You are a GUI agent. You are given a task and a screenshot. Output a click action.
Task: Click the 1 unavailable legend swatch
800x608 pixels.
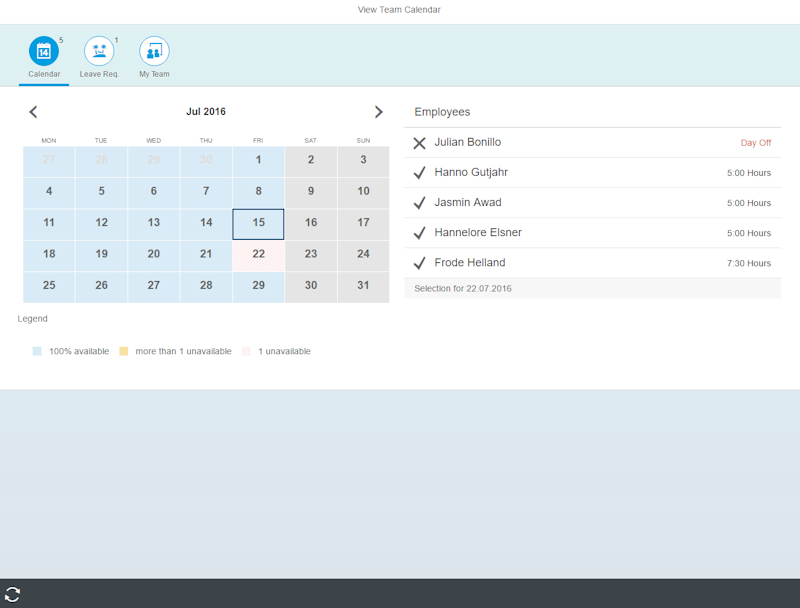(246, 352)
